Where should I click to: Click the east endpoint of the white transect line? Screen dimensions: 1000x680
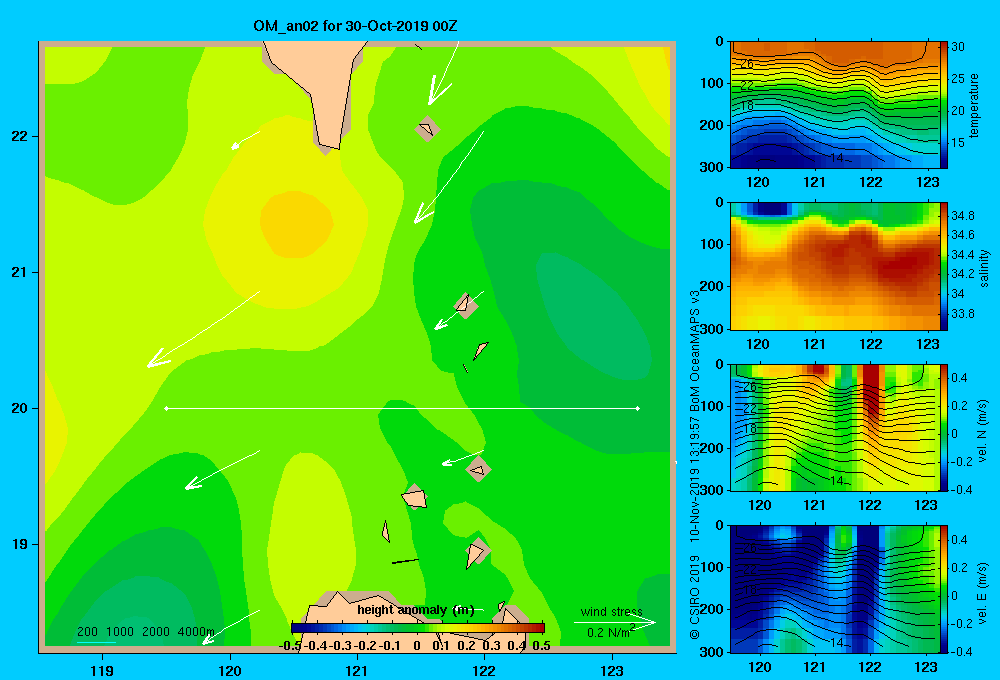(x=638, y=408)
